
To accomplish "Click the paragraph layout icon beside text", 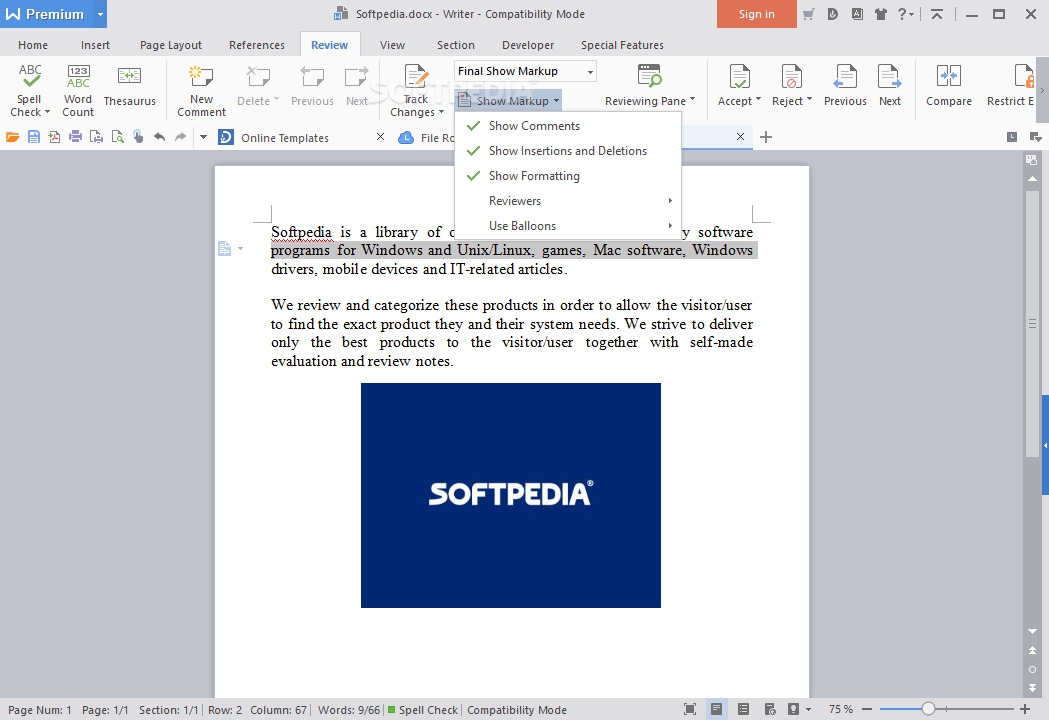I will pyautogui.click(x=225, y=249).
